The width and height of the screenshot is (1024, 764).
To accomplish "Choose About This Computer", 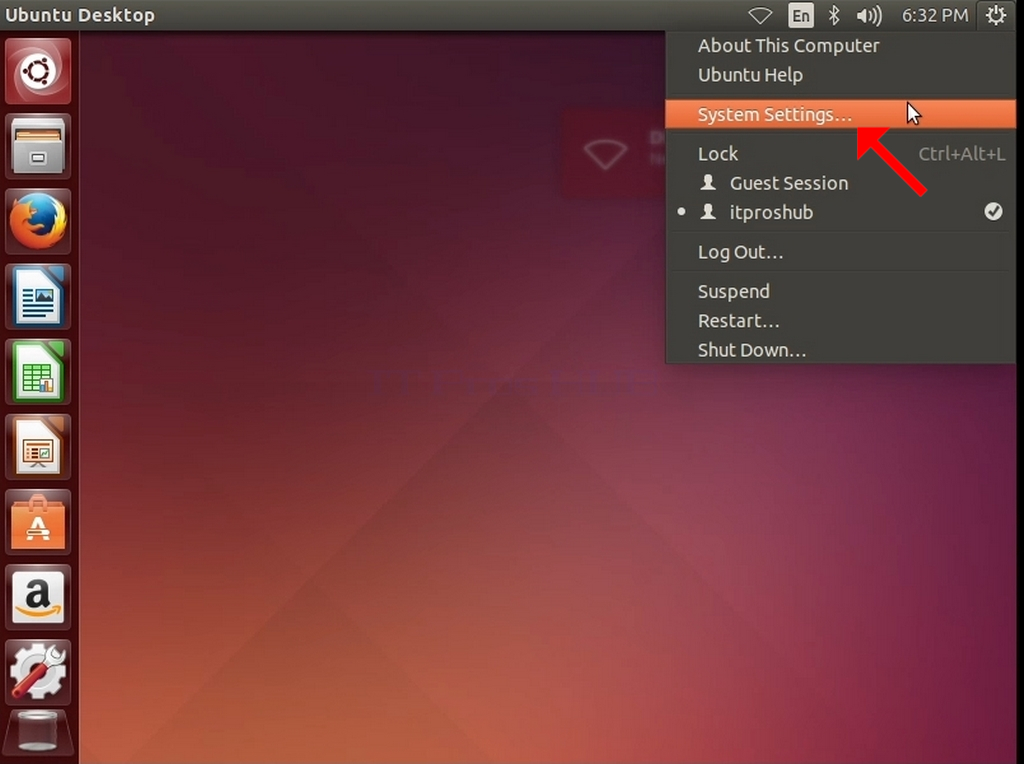I will pos(840,46).
